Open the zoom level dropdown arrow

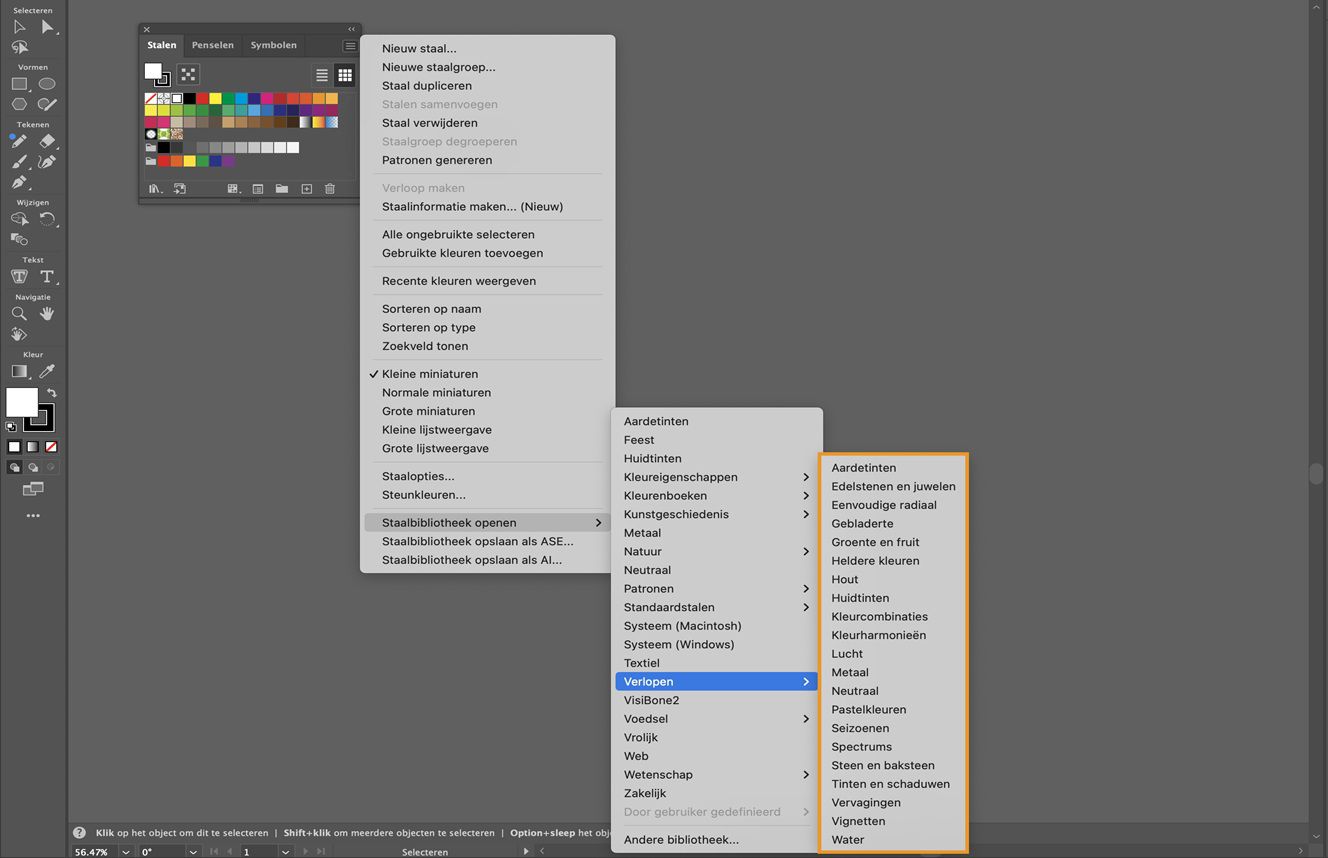(126, 852)
